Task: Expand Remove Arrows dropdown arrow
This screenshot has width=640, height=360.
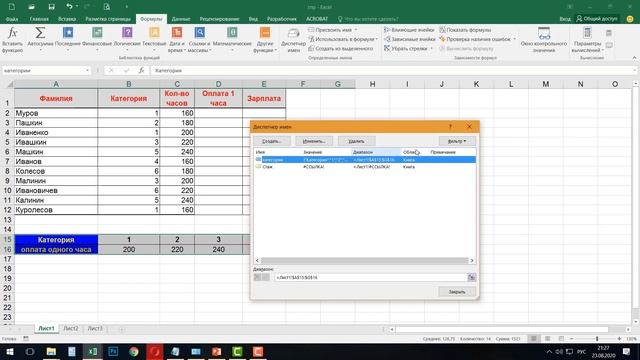Action: [x=431, y=49]
